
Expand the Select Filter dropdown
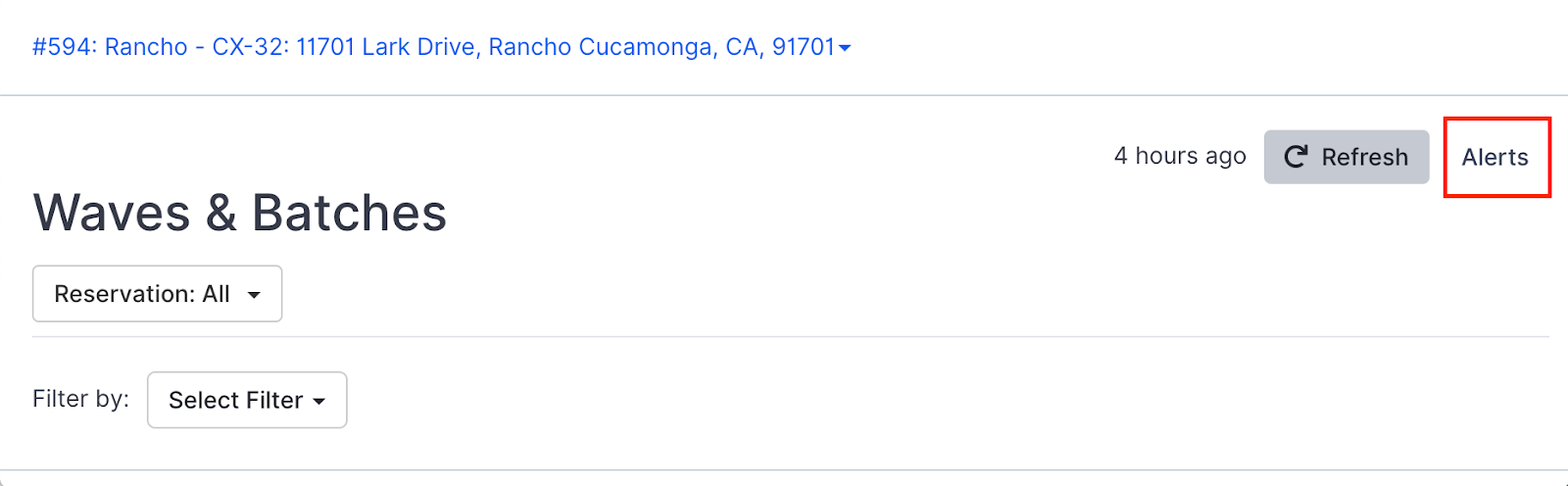247,400
